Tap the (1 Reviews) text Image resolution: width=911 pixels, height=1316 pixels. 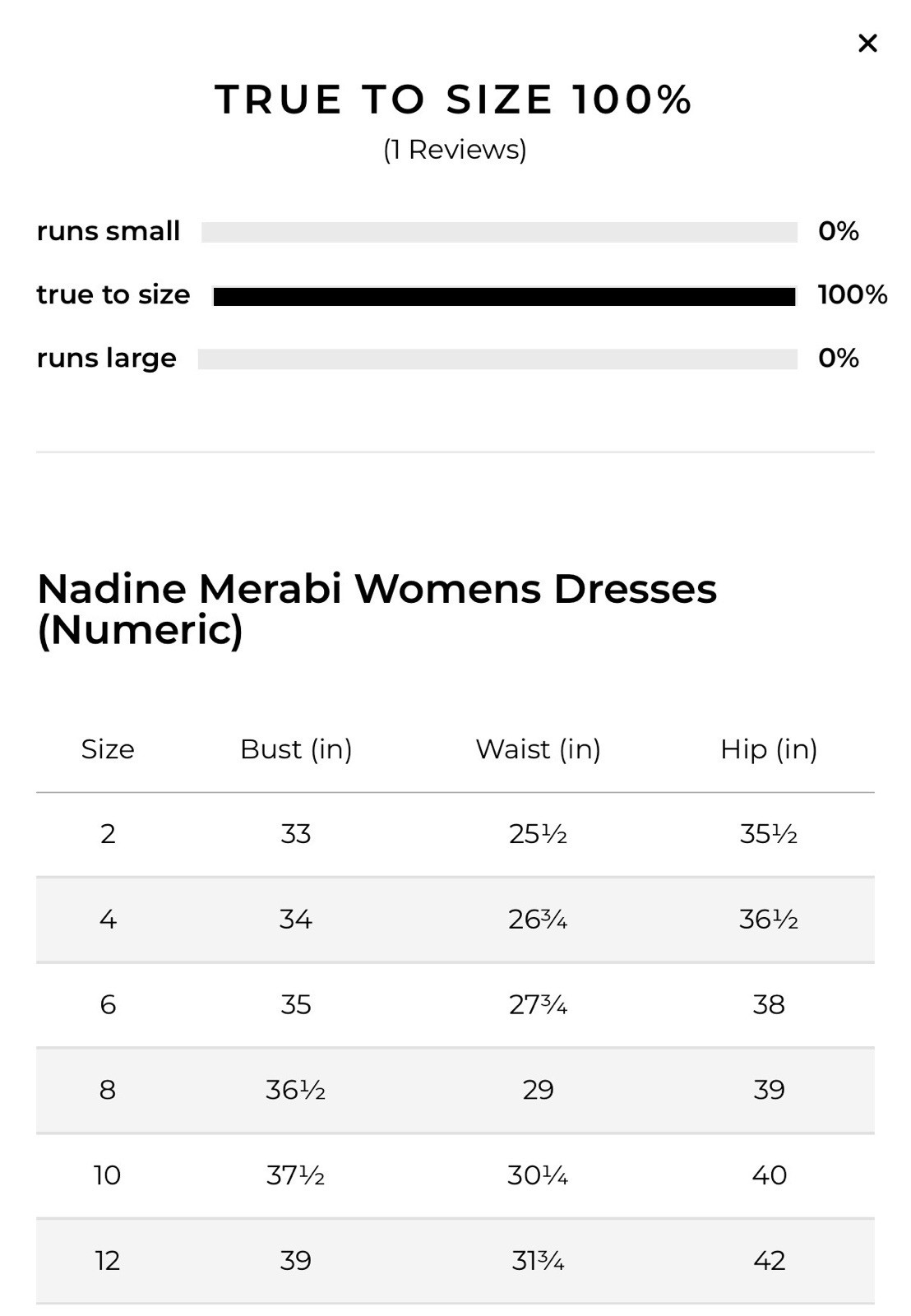(455, 150)
